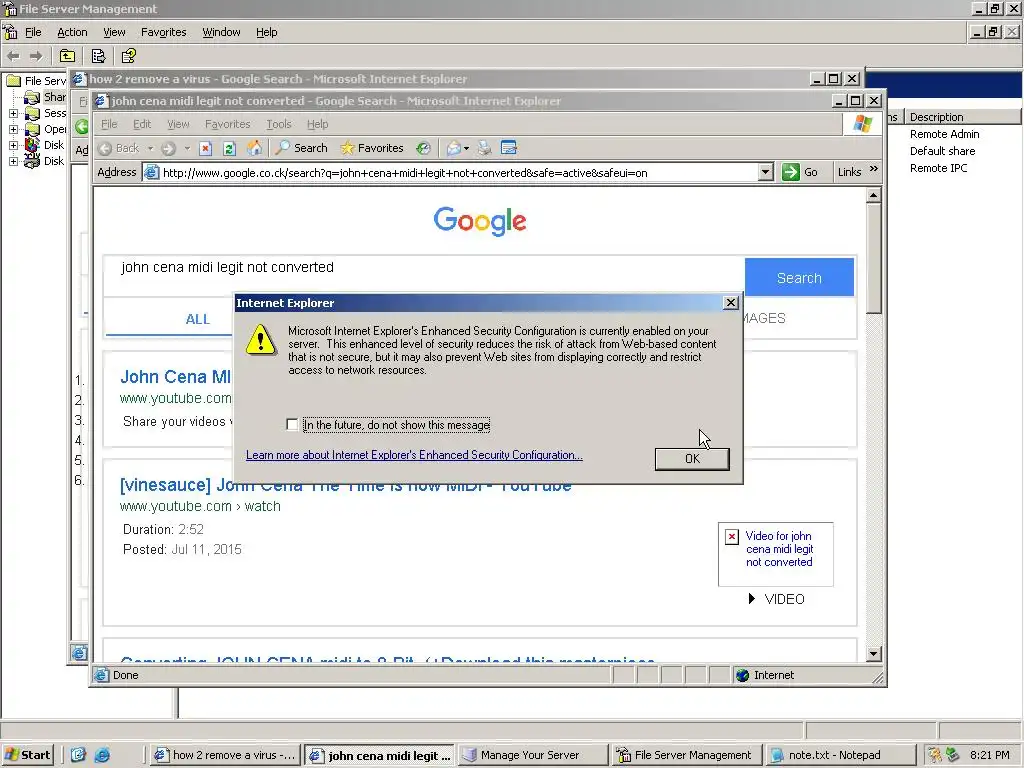Open the Help menu in File Server Management

click(x=266, y=32)
